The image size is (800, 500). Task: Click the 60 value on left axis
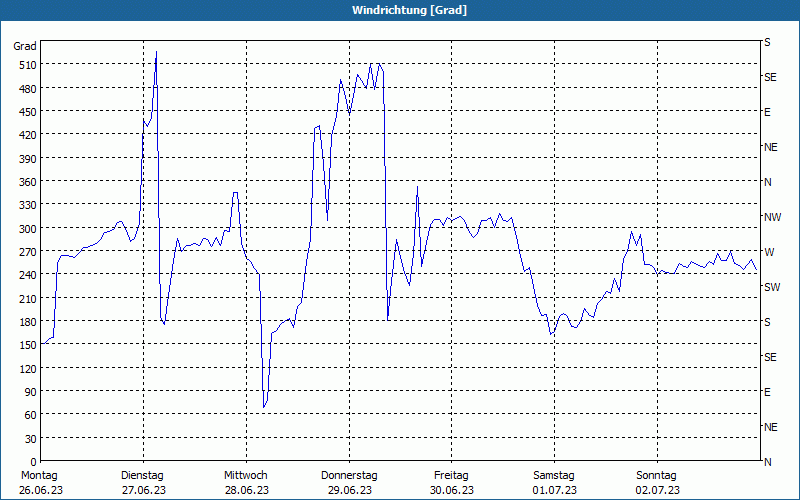coord(30,415)
